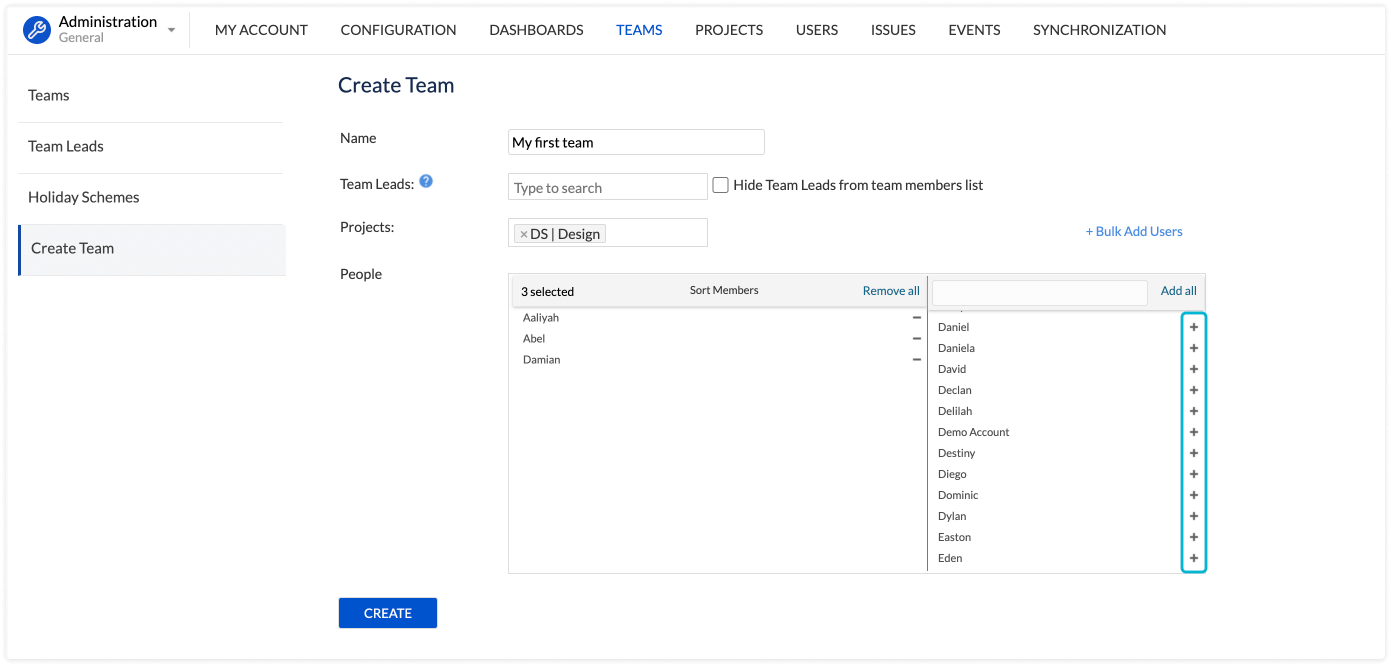Enable Hide Team Leads from members list
Viewport: 1391px width, 666px height.
tap(720, 185)
